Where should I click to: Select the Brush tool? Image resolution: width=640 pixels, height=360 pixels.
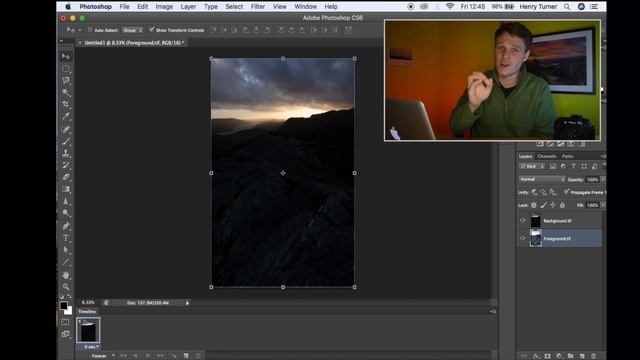pos(66,142)
